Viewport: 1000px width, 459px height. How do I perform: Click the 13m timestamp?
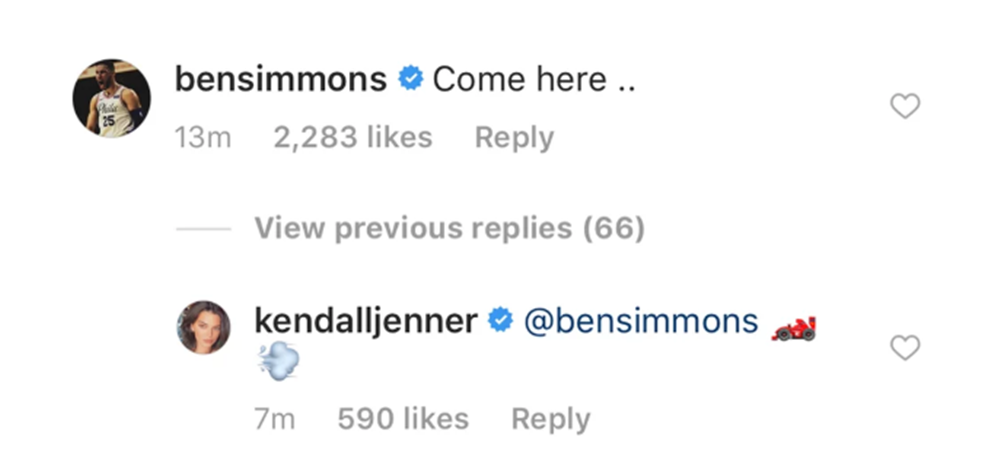click(202, 137)
